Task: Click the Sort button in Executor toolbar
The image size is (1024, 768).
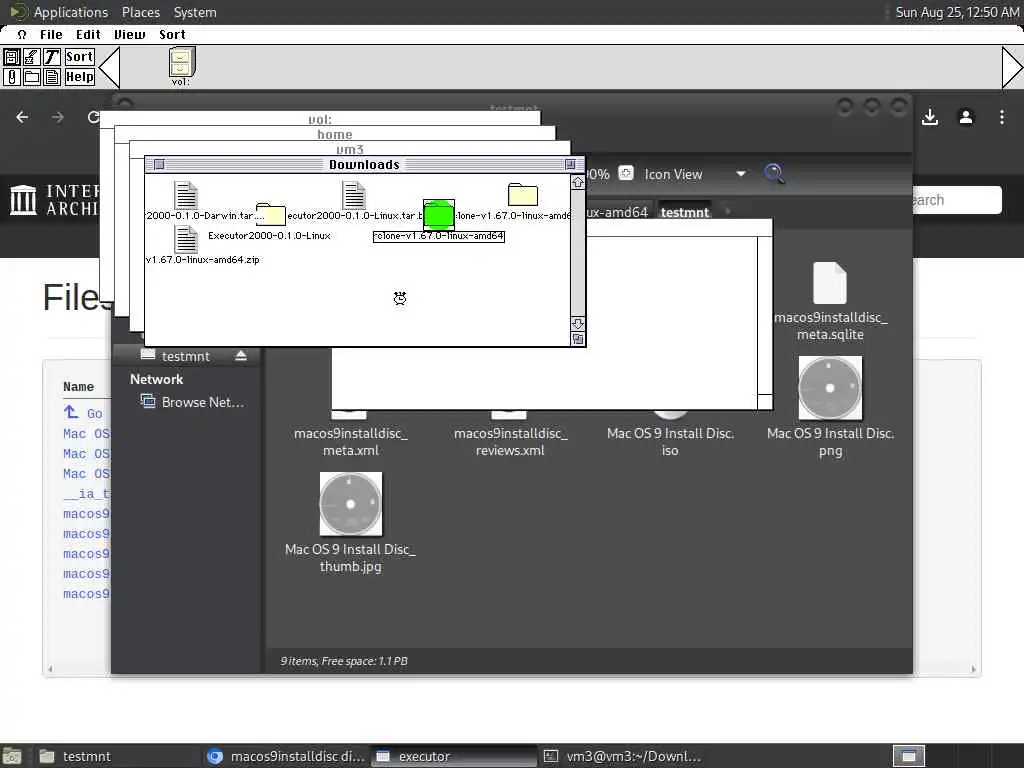Action: point(79,57)
